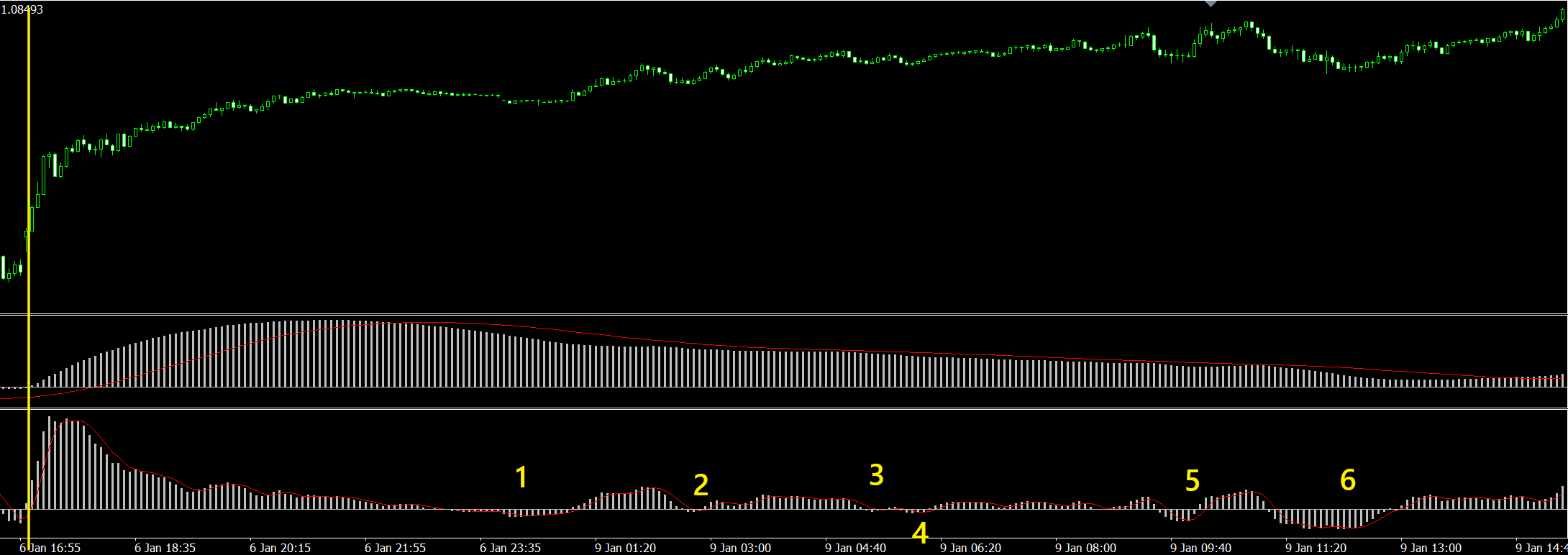Click the 6 Jan 20:15 time label
Screen dimensions: 1568x555
click(x=280, y=548)
